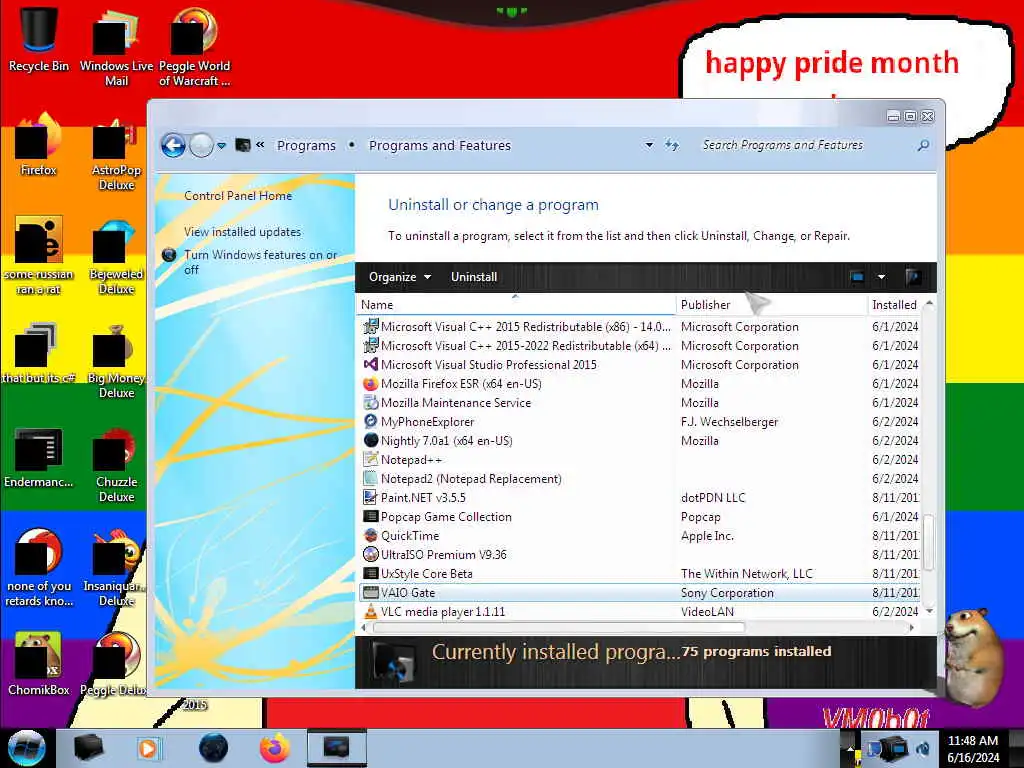Viewport: 1024px width, 768px height.
Task: Click the refresh button in address bar
Action: (672, 145)
